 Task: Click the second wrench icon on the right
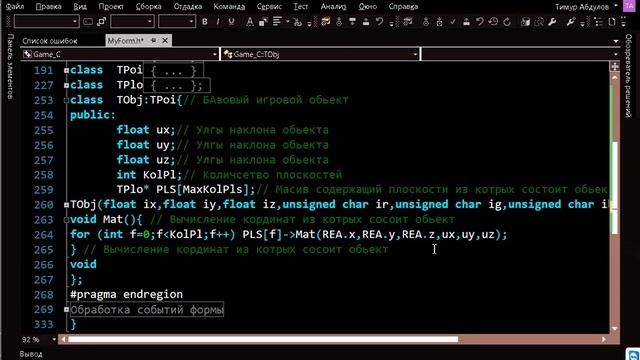click(x=571, y=22)
